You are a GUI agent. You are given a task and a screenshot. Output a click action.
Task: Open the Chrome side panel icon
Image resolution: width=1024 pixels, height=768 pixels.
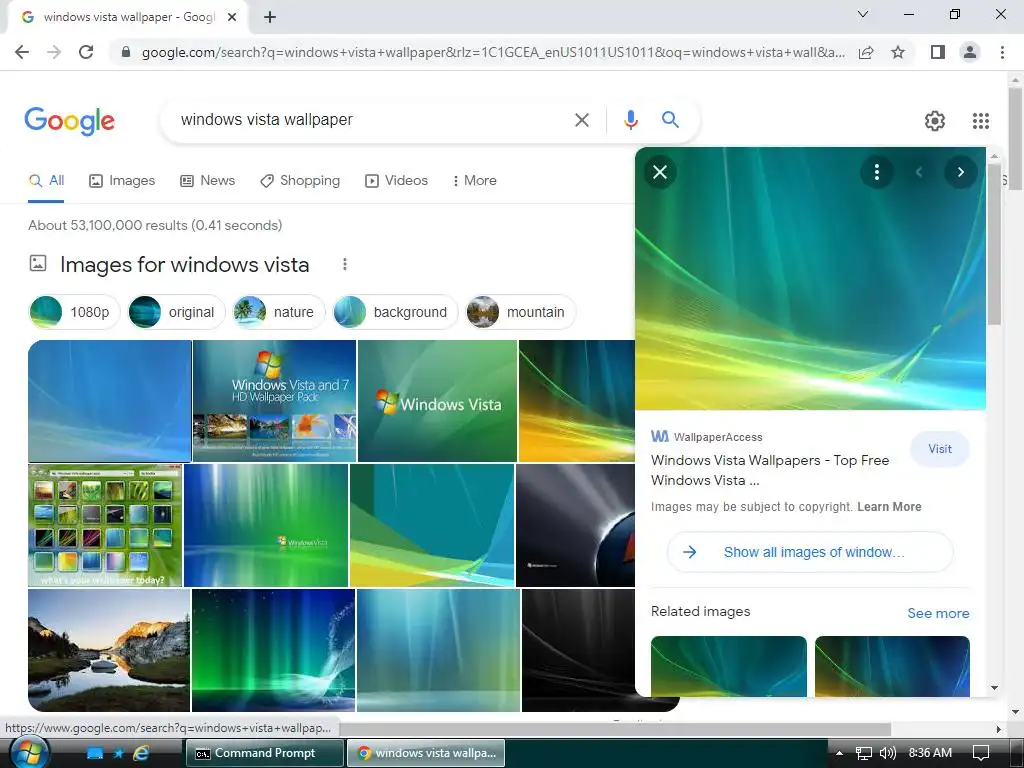click(938, 52)
